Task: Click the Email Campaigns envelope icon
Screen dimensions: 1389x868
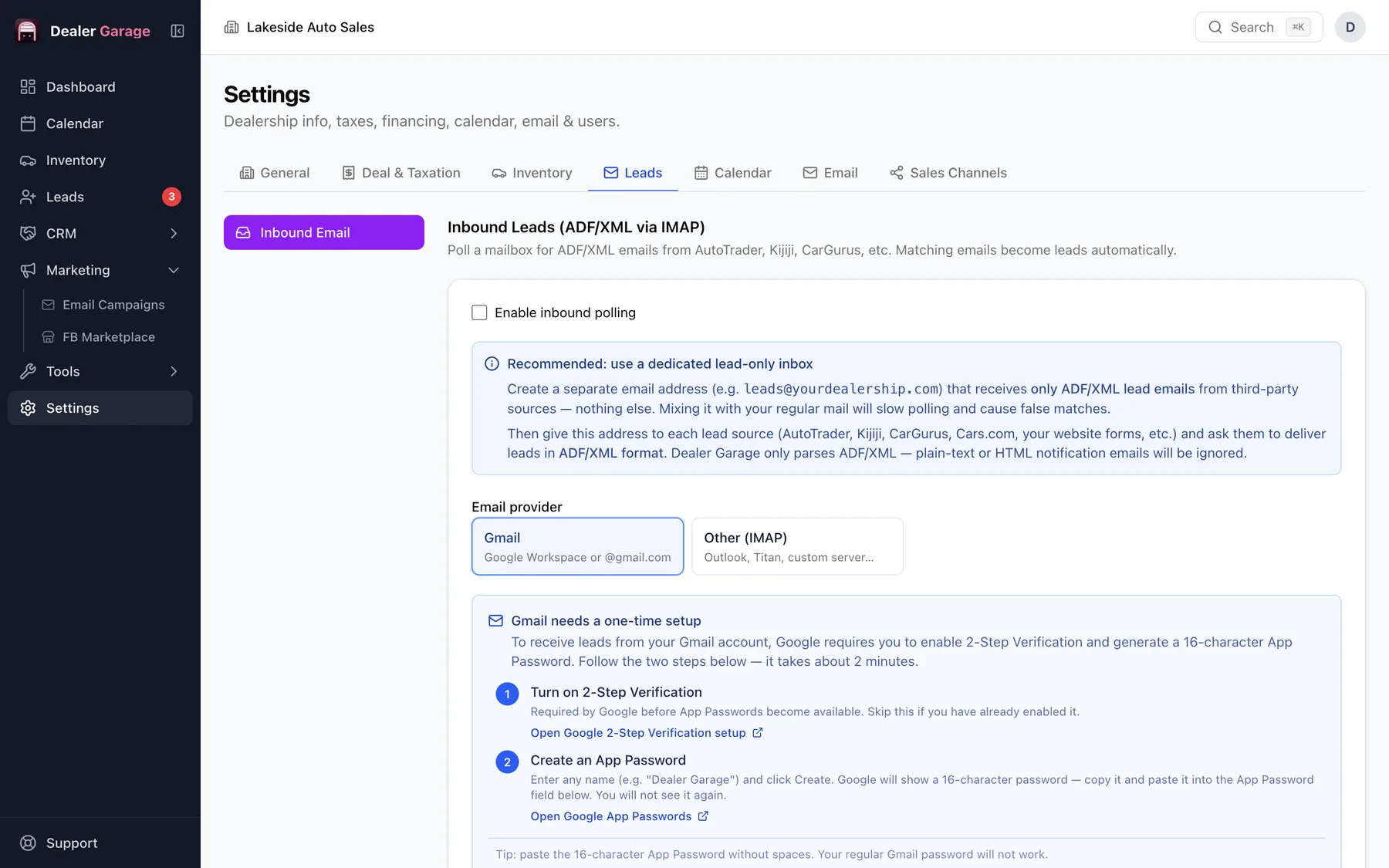Action: pos(48,305)
